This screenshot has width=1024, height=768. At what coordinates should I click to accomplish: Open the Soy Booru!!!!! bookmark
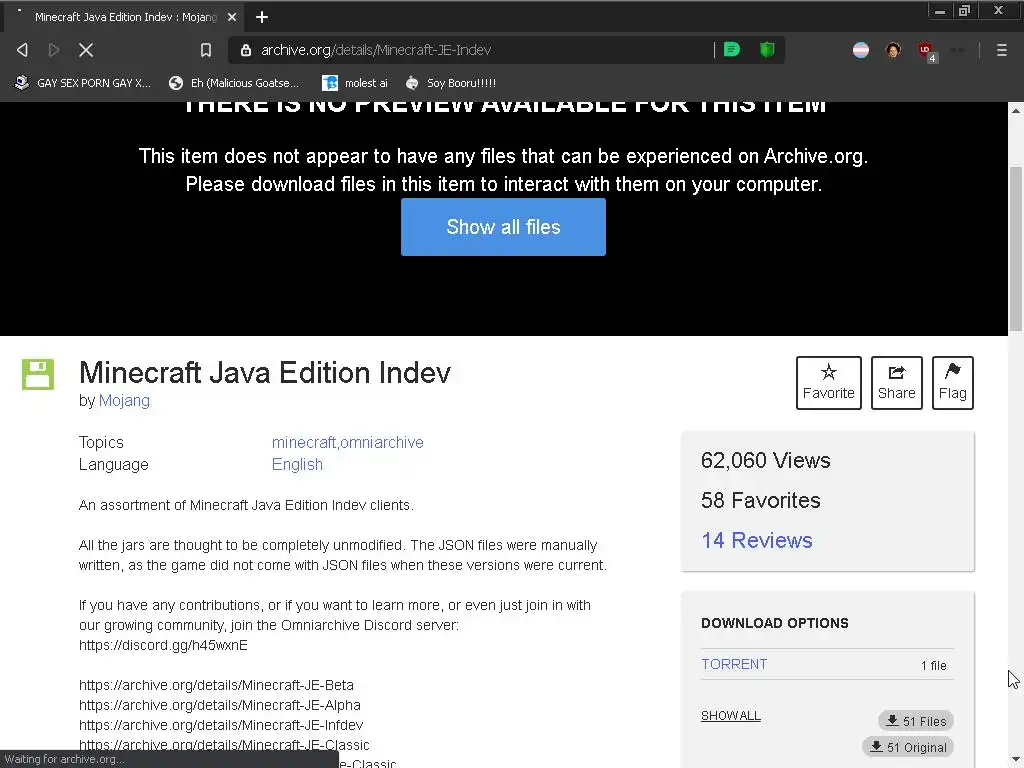pos(451,83)
